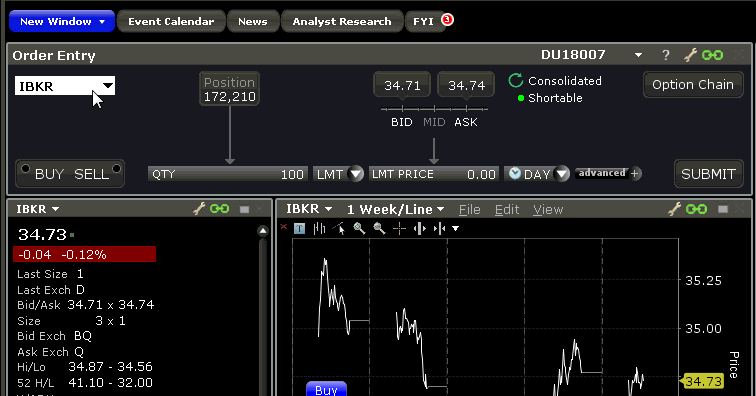
Task: Open the DAY time-in-force dropdown
Action: [x=562, y=174]
